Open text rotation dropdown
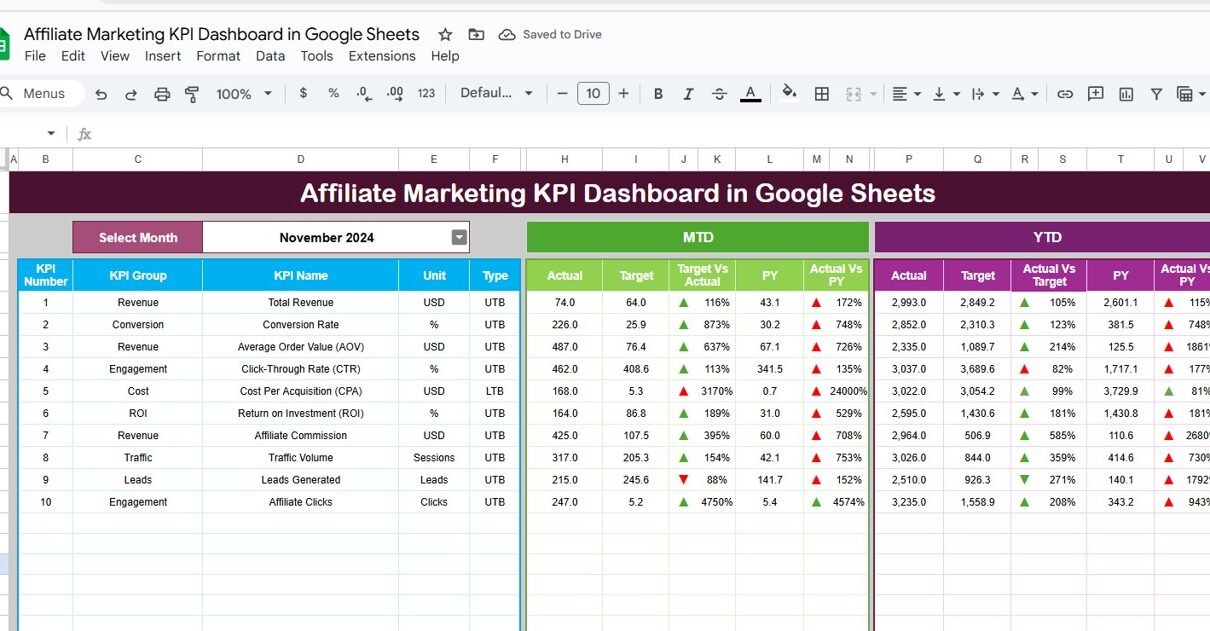Screen dimensions: 1210x631 click(1024, 93)
